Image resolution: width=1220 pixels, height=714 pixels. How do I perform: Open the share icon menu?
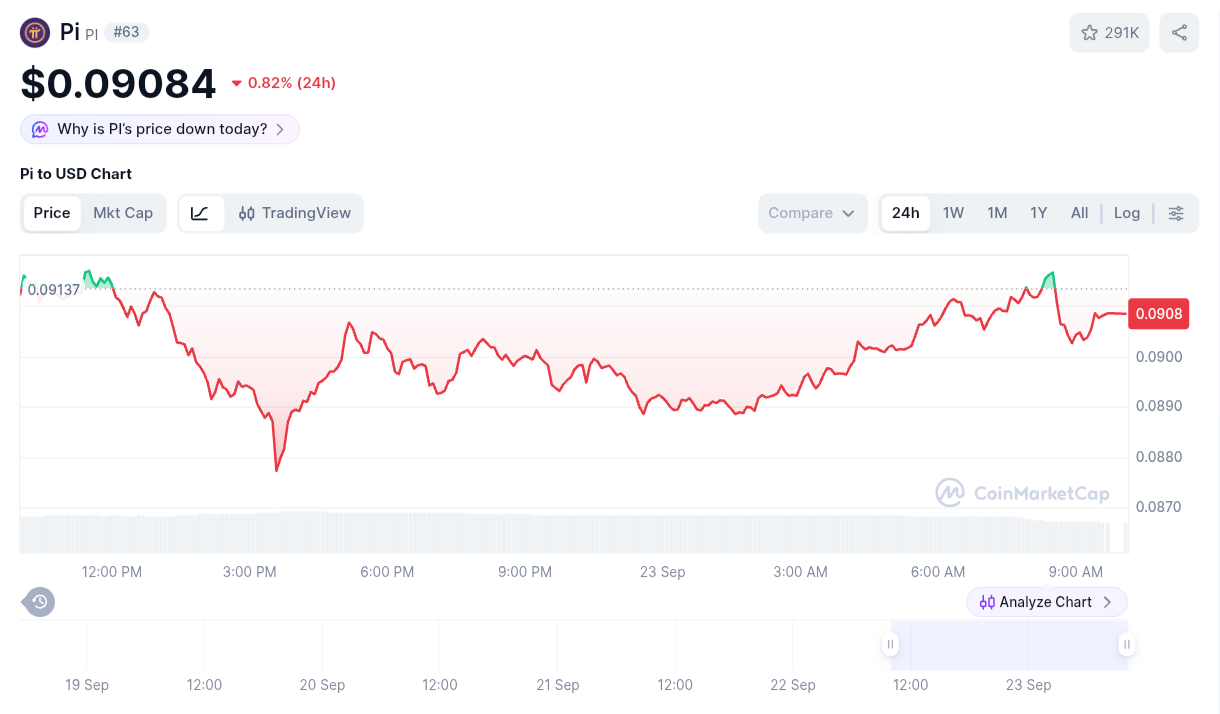[x=1179, y=33]
